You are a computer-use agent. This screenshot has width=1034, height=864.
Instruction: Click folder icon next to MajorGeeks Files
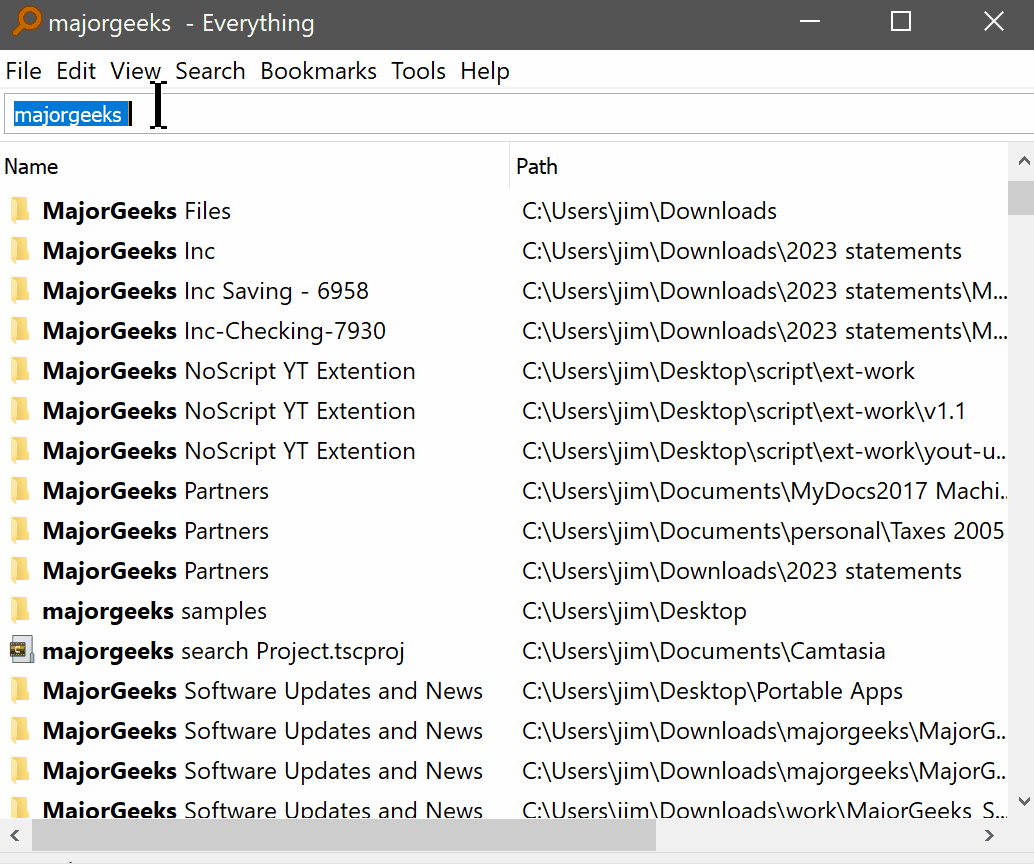pos(20,211)
